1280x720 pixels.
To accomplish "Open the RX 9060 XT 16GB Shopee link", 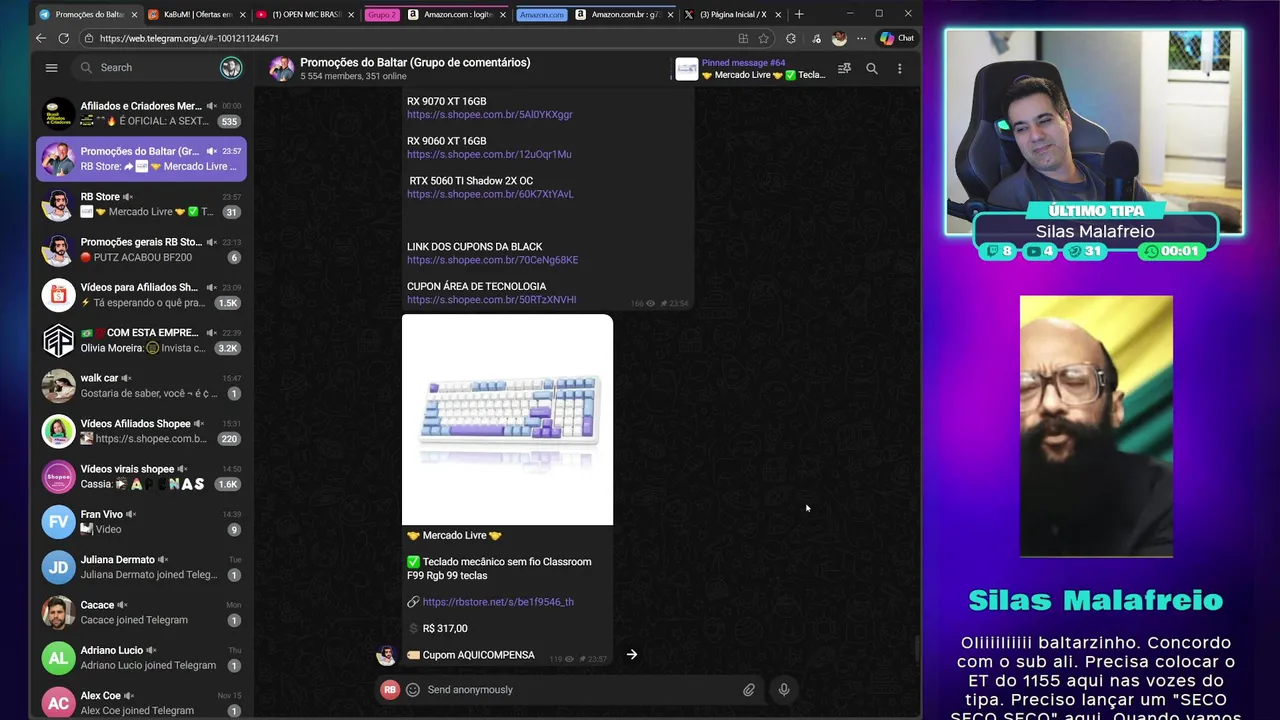I will coord(489,155).
